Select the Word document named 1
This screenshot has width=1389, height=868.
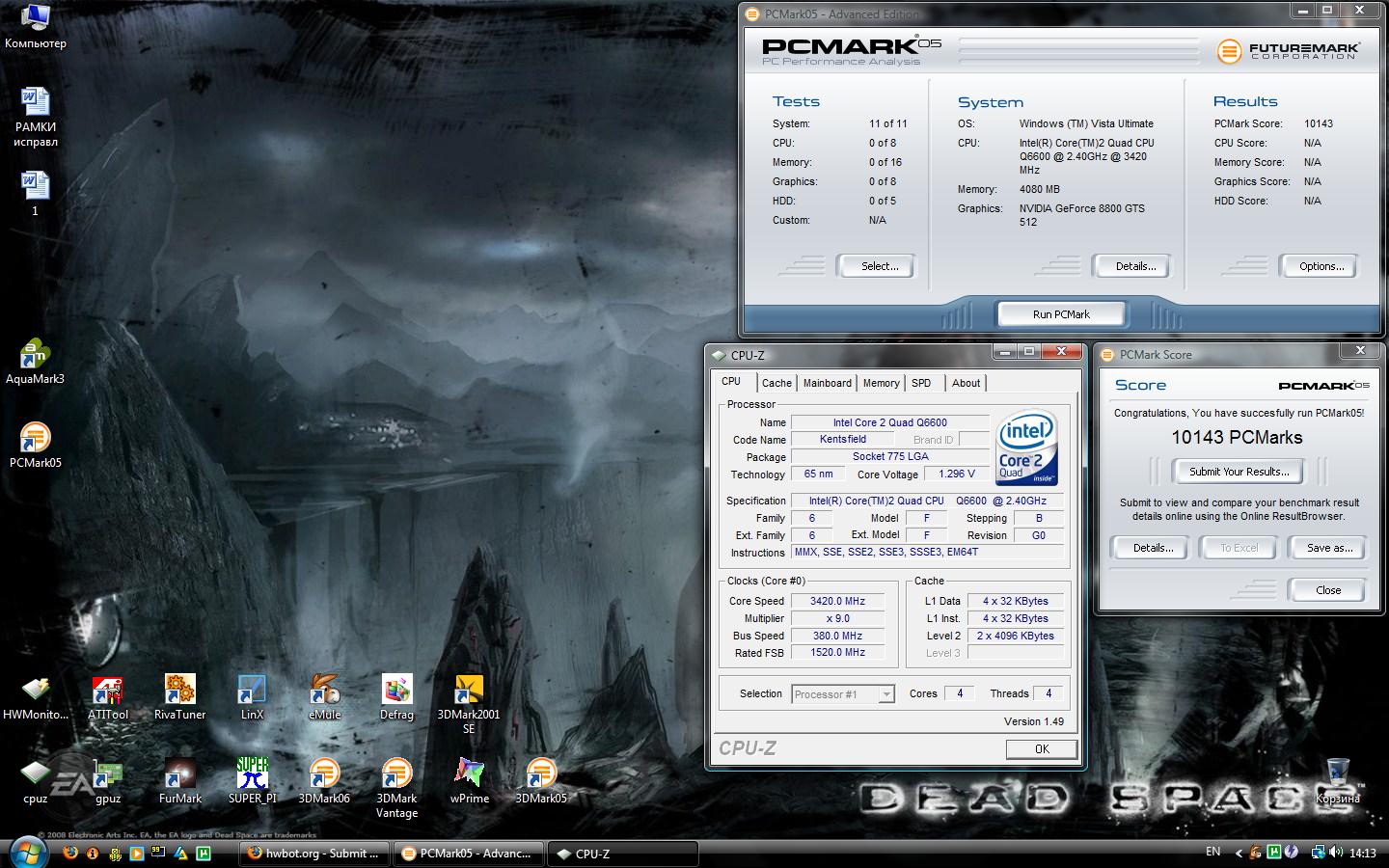point(35,193)
